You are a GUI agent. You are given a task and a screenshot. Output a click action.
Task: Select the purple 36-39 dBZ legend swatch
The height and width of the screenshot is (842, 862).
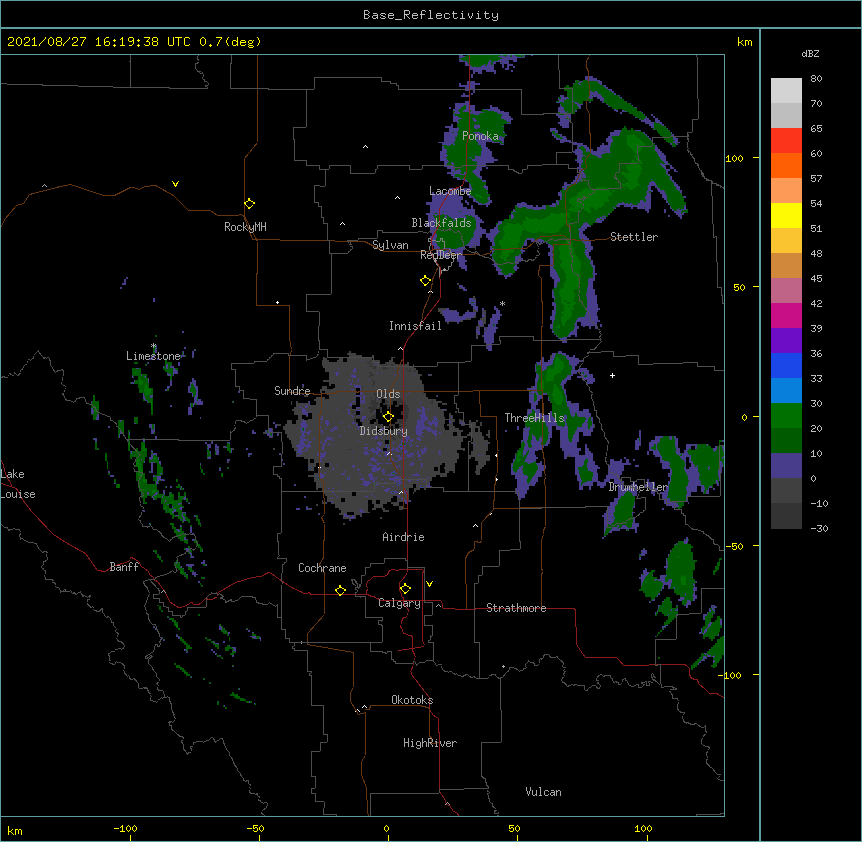click(x=786, y=341)
